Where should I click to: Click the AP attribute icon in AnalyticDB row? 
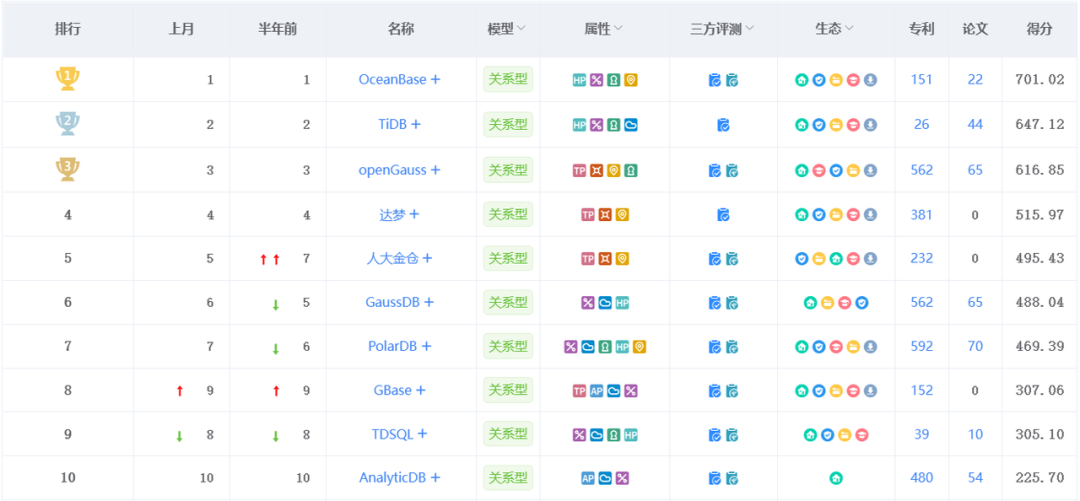coord(588,478)
